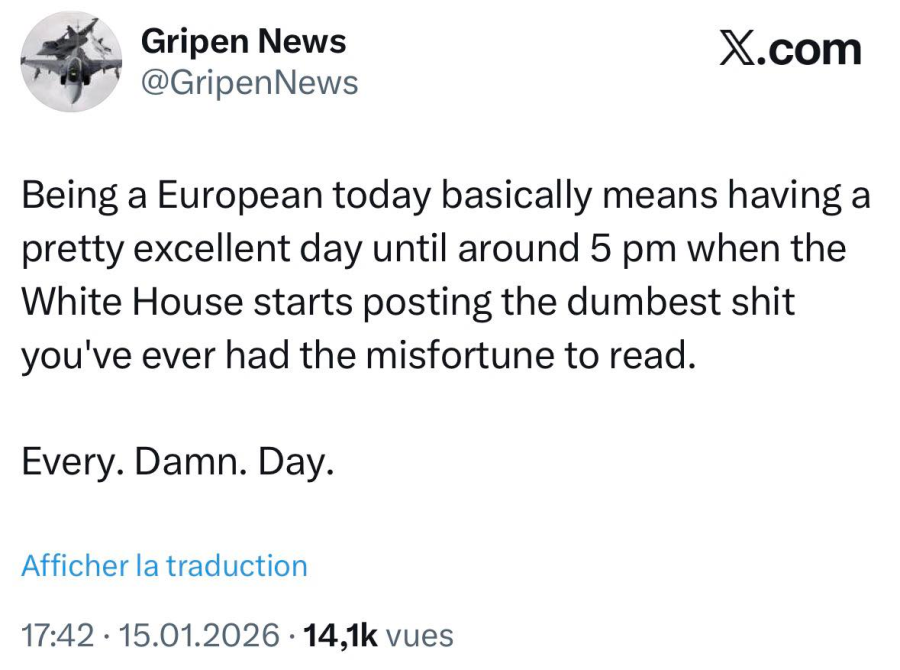View the 14,1k views count
This screenshot has height=670, width=900.
(x=341, y=636)
